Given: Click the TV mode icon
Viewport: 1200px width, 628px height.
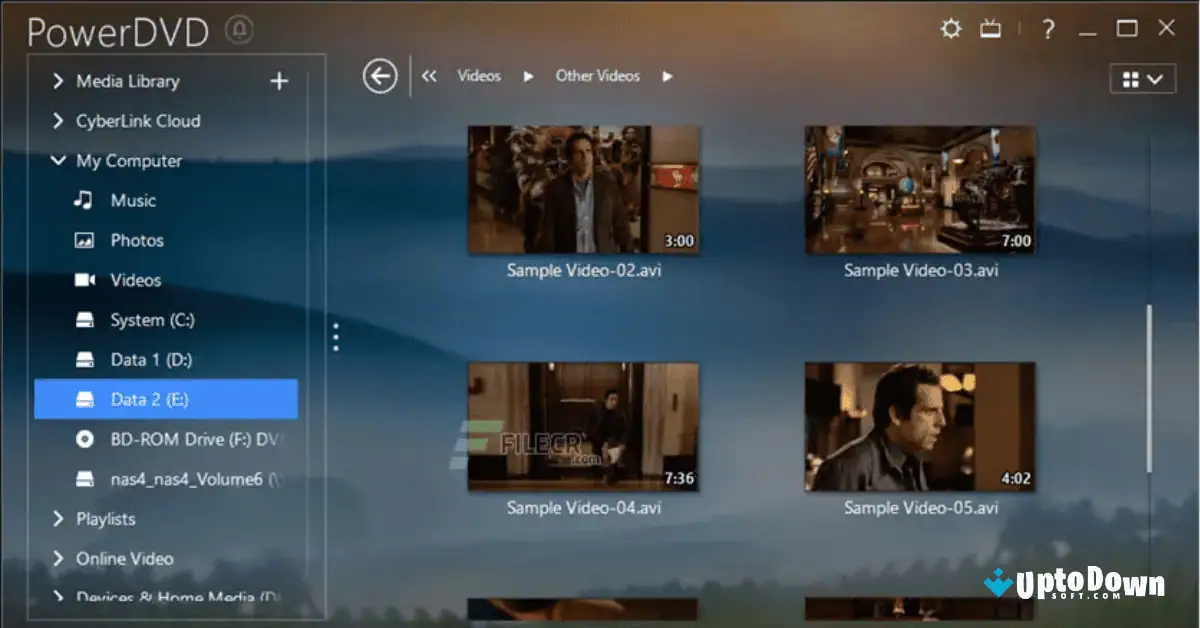Looking at the screenshot, I should point(991,28).
